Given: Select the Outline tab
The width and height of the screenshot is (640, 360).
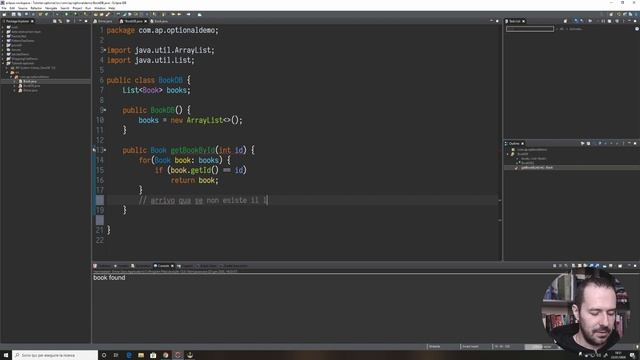Looking at the screenshot, I should click(514, 144).
